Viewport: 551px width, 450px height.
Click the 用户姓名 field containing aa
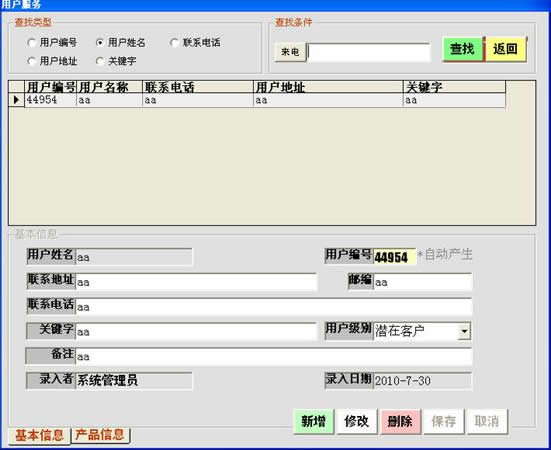tap(134, 257)
